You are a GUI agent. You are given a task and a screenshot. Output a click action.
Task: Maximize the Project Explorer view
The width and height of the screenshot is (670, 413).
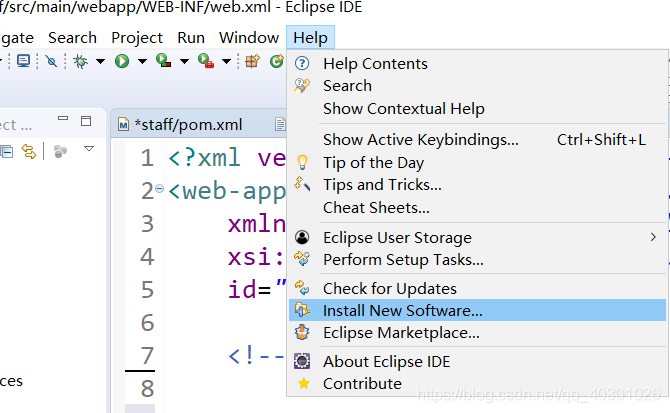86,121
